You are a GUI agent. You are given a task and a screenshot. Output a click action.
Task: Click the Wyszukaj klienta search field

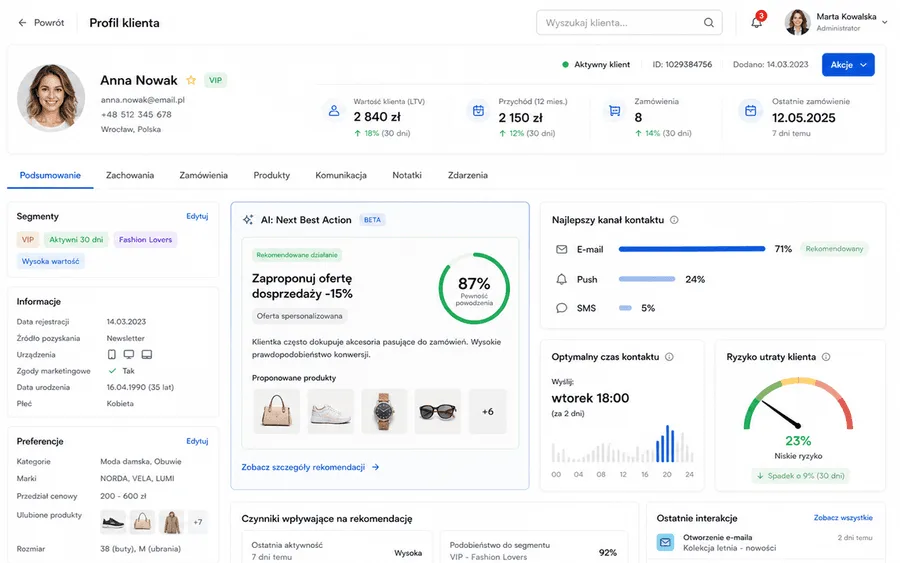click(629, 23)
